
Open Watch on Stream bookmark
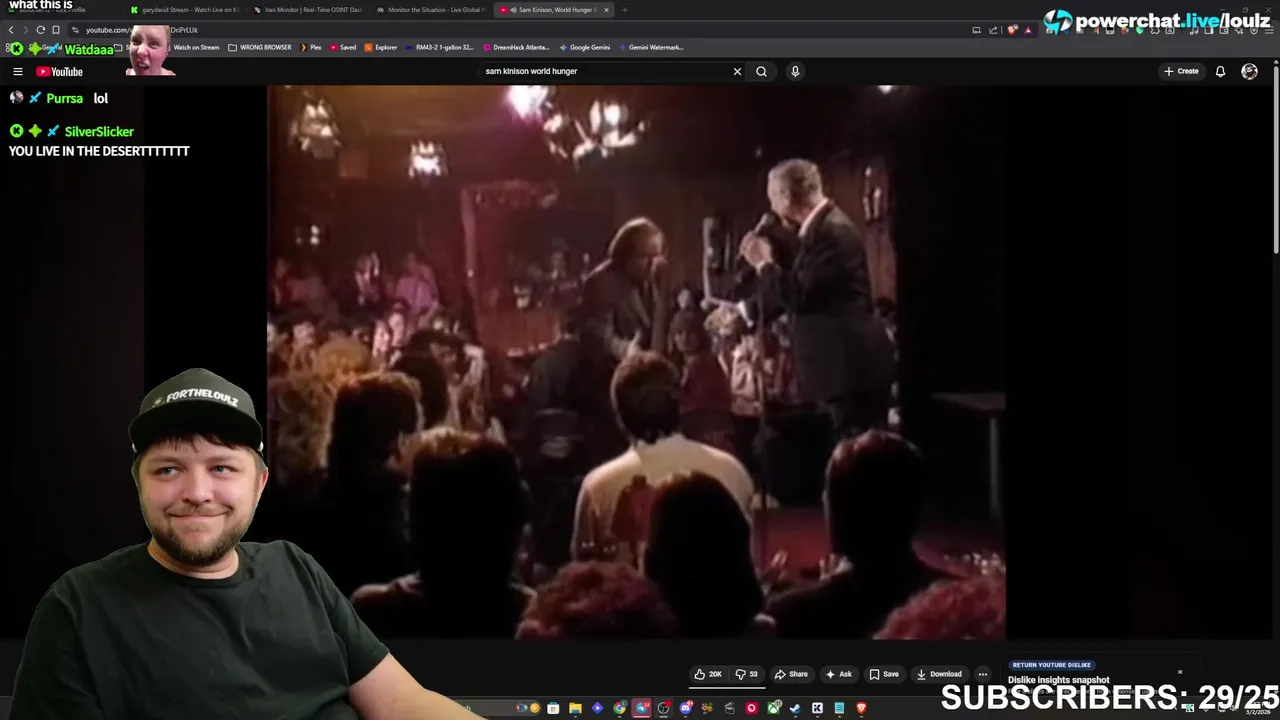pos(196,47)
